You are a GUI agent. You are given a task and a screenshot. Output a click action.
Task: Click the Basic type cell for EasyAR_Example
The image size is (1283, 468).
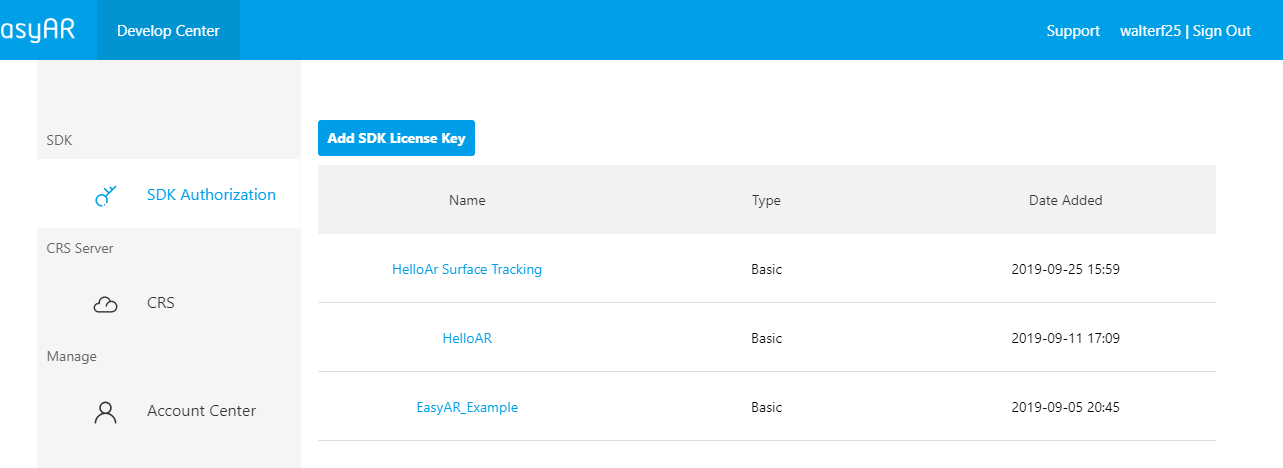[x=766, y=407]
